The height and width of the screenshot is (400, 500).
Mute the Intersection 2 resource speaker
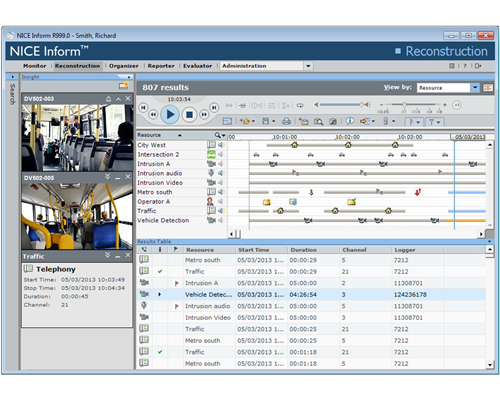[x=221, y=154]
